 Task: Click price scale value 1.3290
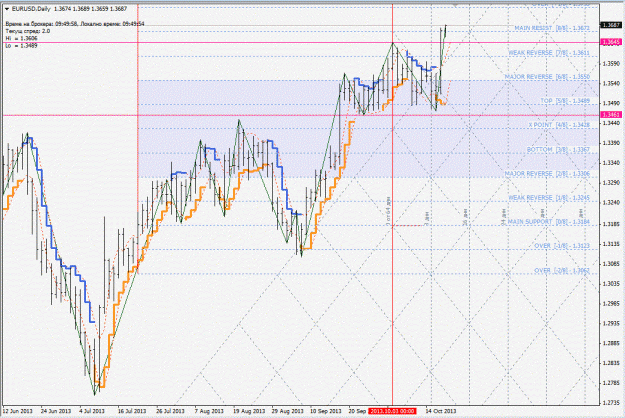coord(612,183)
